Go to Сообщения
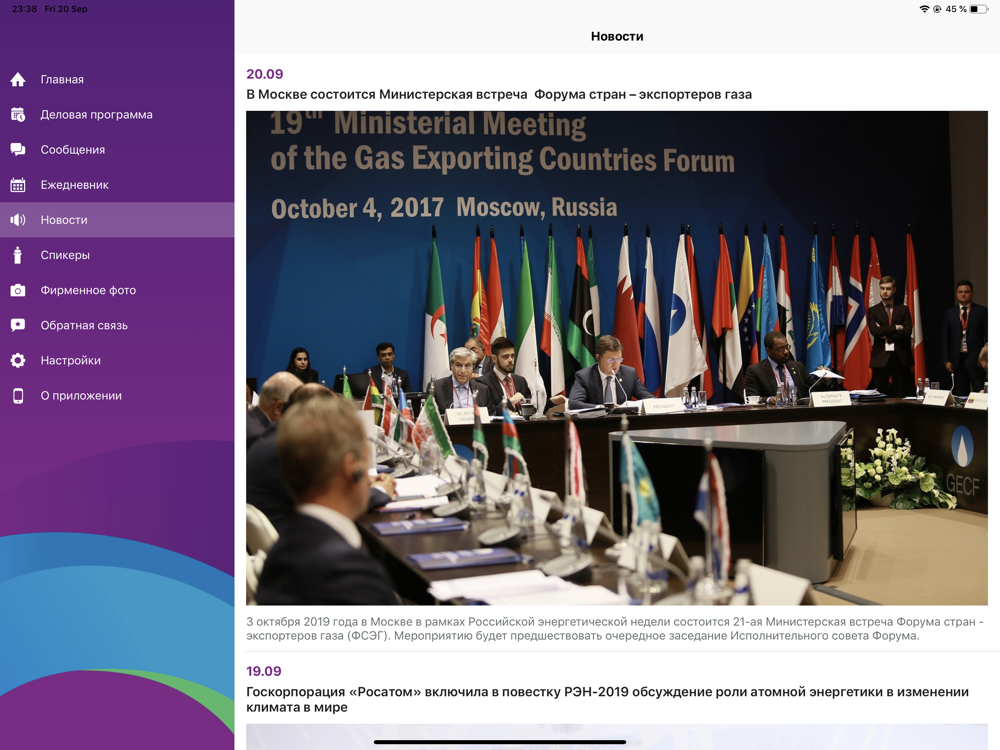This screenshot has height=750, width=1000. 117,150
